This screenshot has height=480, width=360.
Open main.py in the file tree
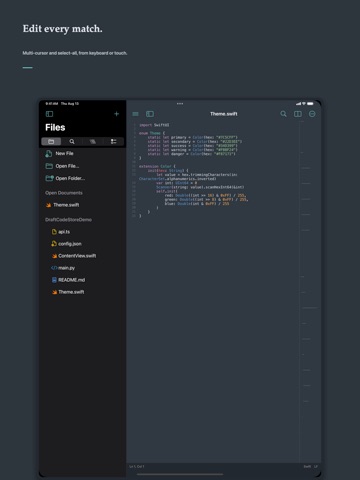(x=66, y=268)
